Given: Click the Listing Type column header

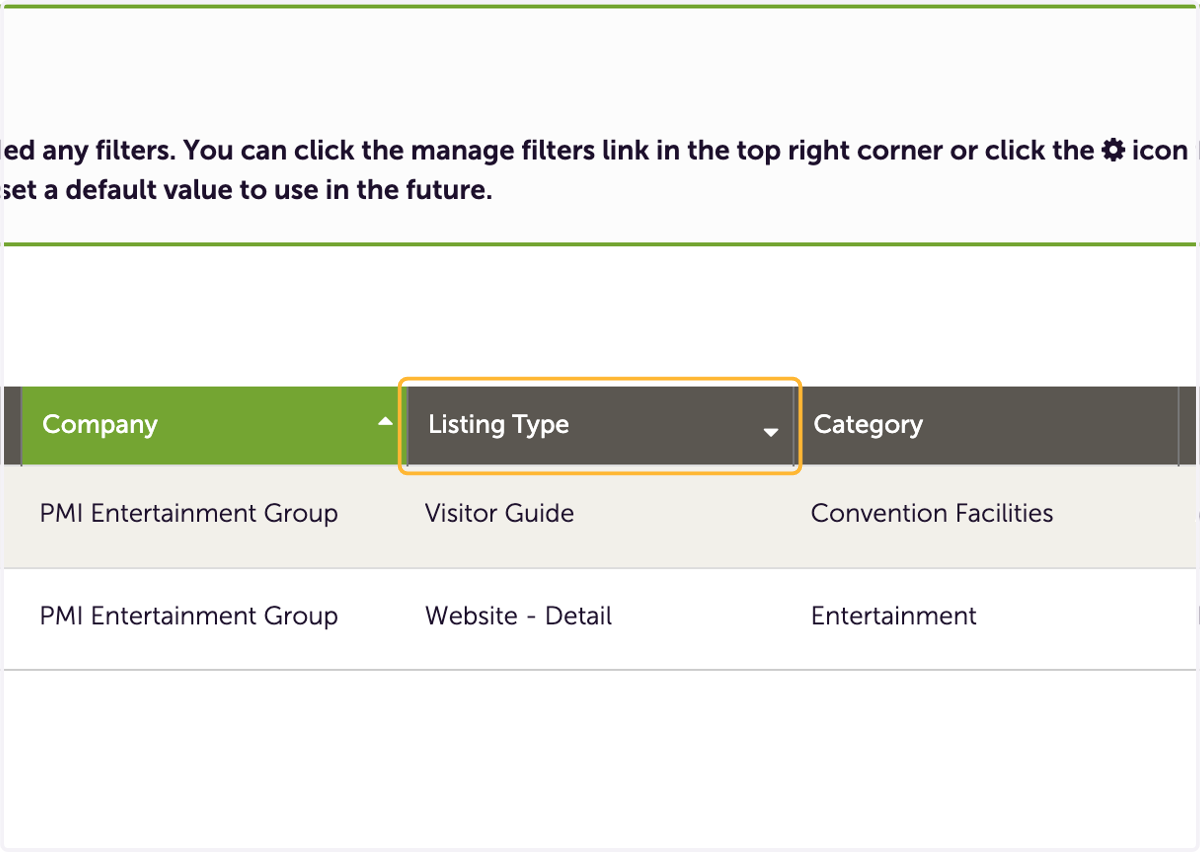Looking at the screenshot, I should (x=600, y=425).
